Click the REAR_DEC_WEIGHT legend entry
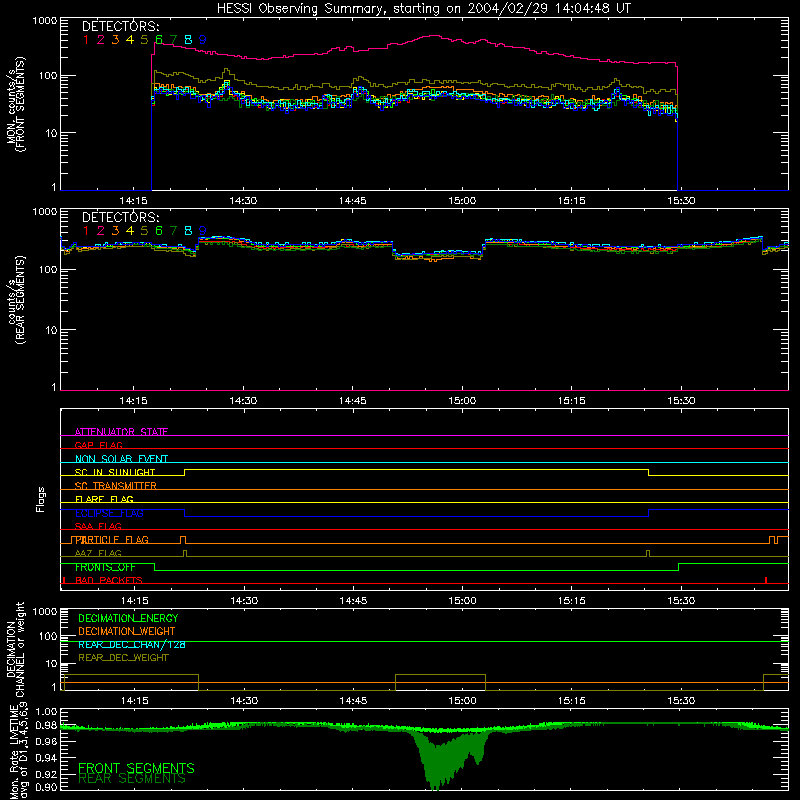Screen dimensions: 800x800 (x=123, y=658)
